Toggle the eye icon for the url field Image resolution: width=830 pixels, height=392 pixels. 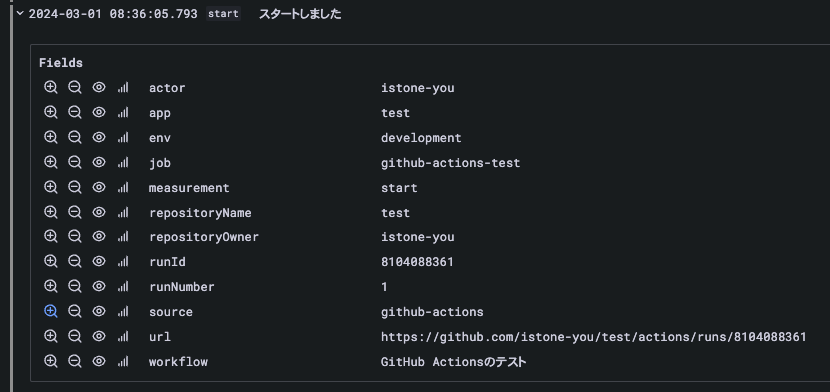[99, 336]
